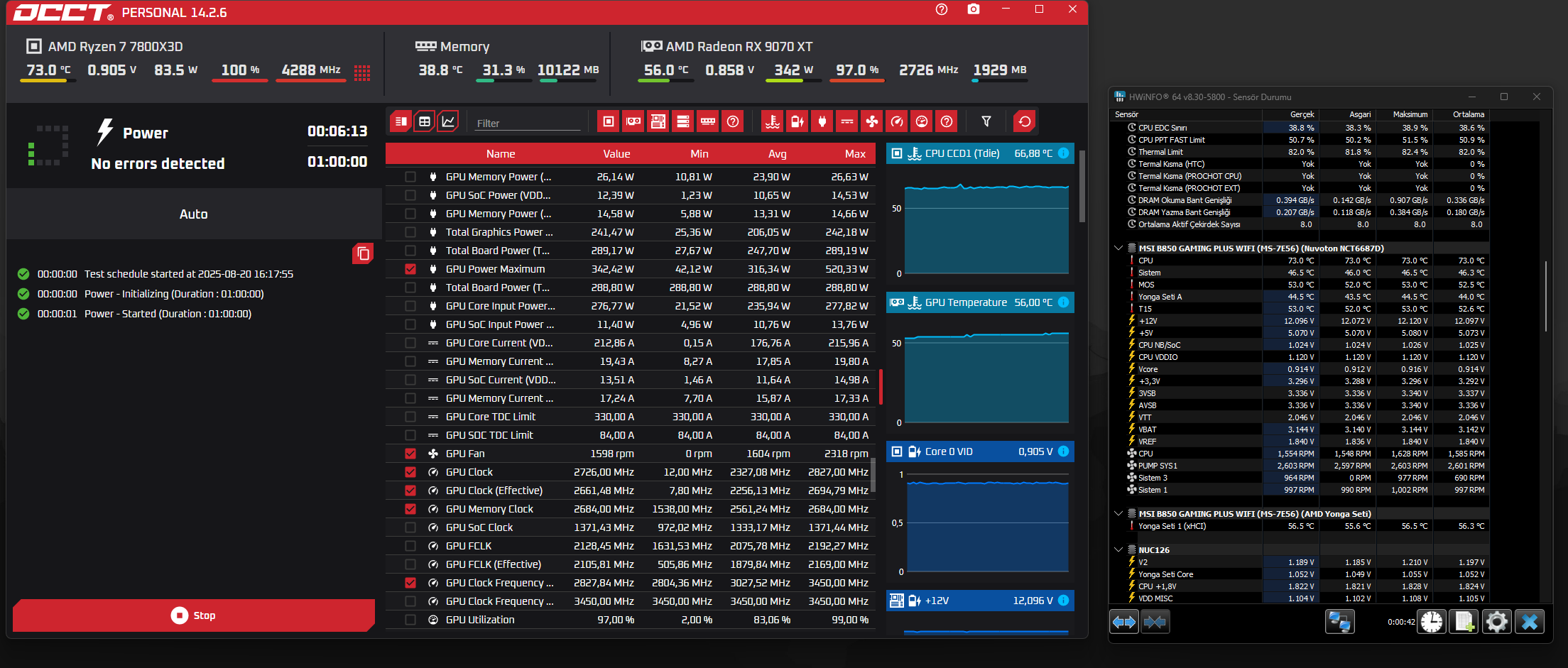Image resolution: width=1568 pixels, height=668 pixels.
Task: Open info for the CPU CCD1 (Tdie) graph
Action: [x=1063, y=153]
